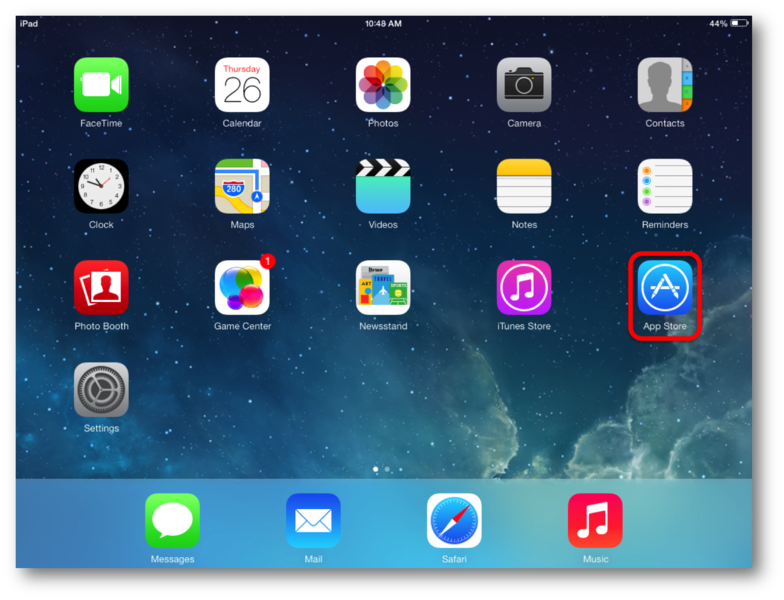Tap the battery indicator in status bar

pos(739,23)
